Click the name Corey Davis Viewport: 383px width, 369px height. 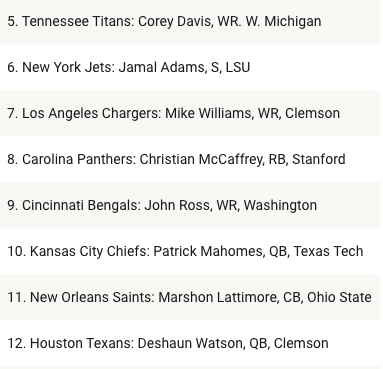pos(175,22)
